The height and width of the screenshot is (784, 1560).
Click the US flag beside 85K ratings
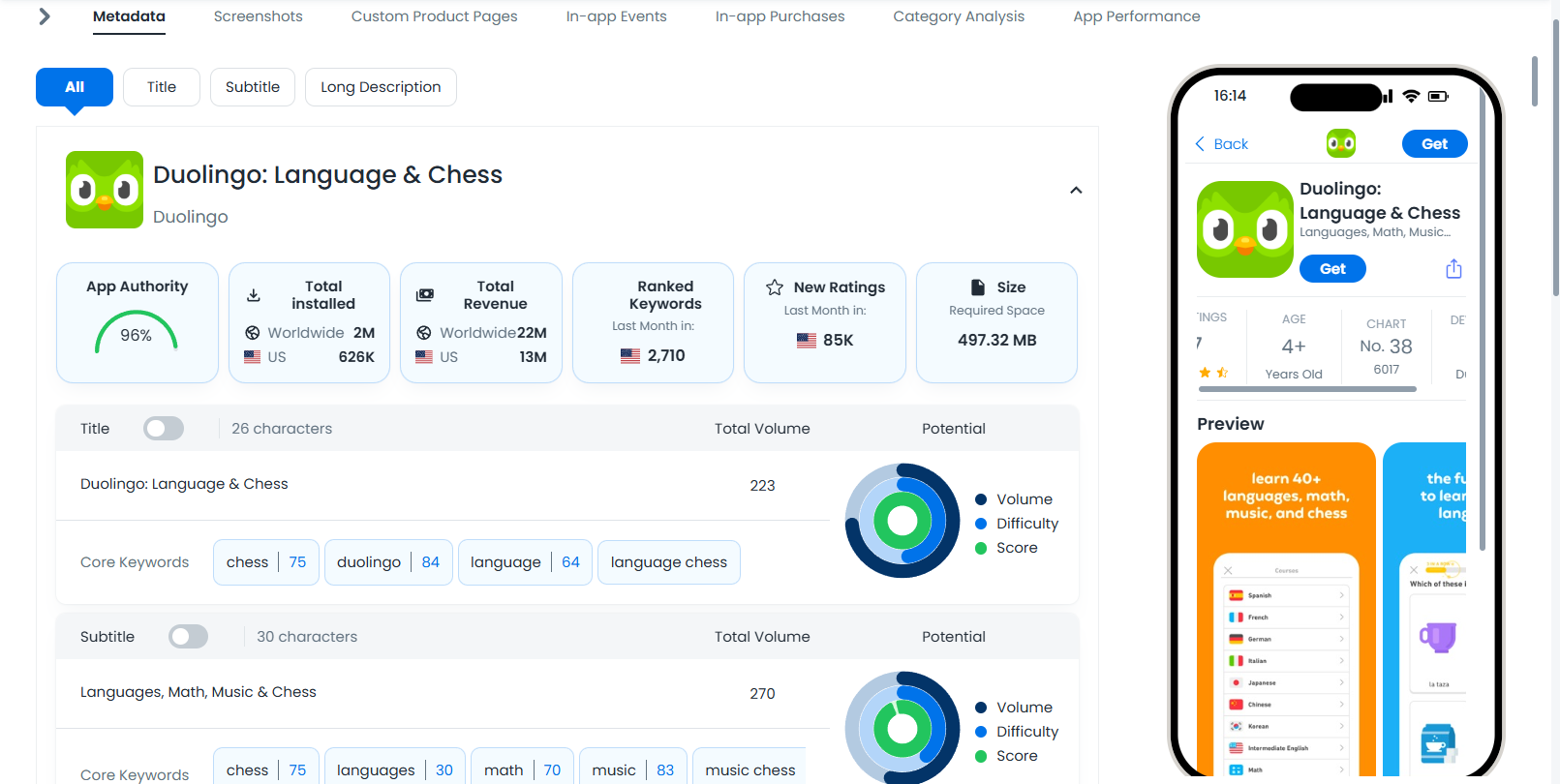click(807, 341)
